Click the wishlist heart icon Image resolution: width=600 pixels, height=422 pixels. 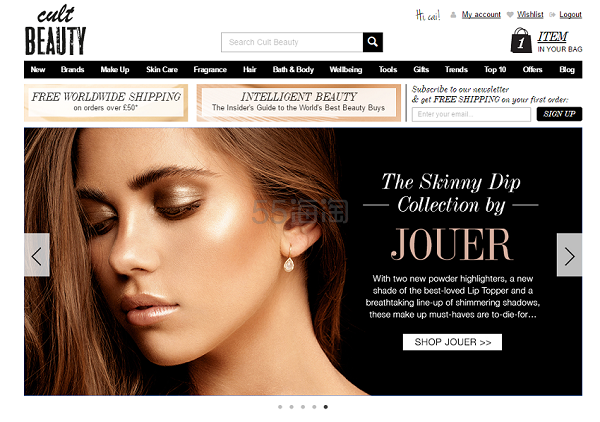pos(510,15)
